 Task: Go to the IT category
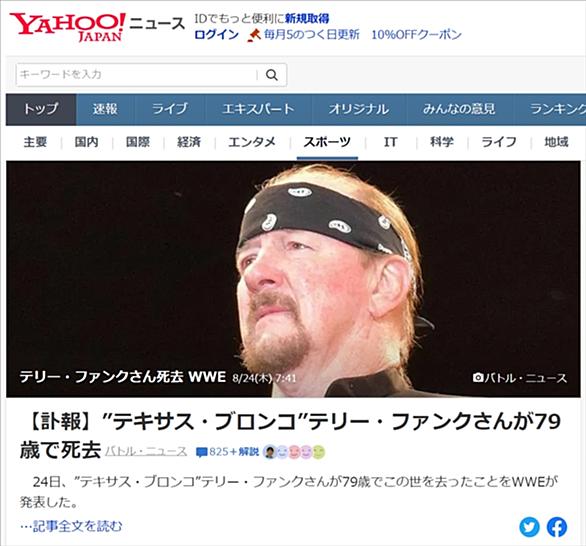coord(390,142)
